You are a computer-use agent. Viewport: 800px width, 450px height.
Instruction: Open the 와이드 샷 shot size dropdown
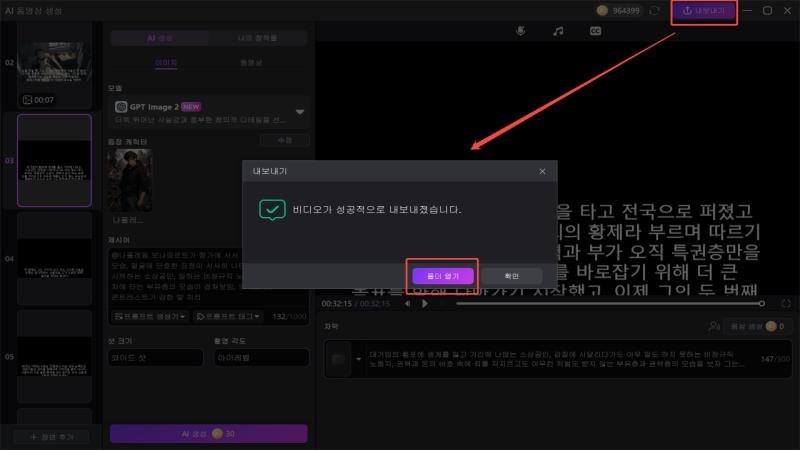click(x=156, y=358)
